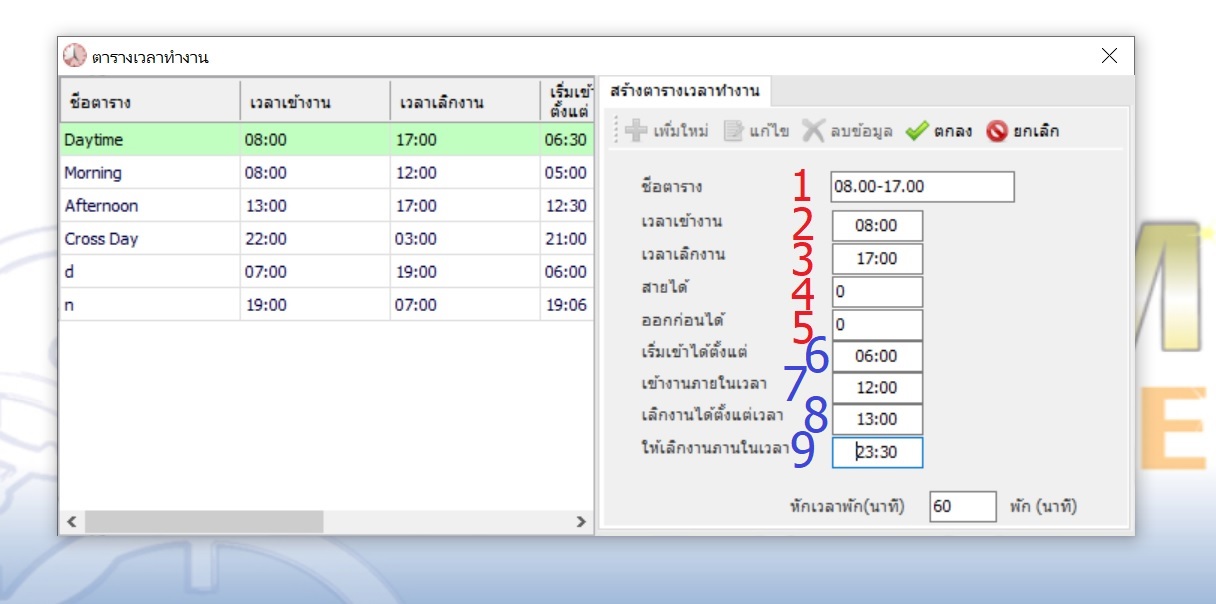
Task: Click the schedule name field 08.00-17.00
Action: [x=921, y=187]
